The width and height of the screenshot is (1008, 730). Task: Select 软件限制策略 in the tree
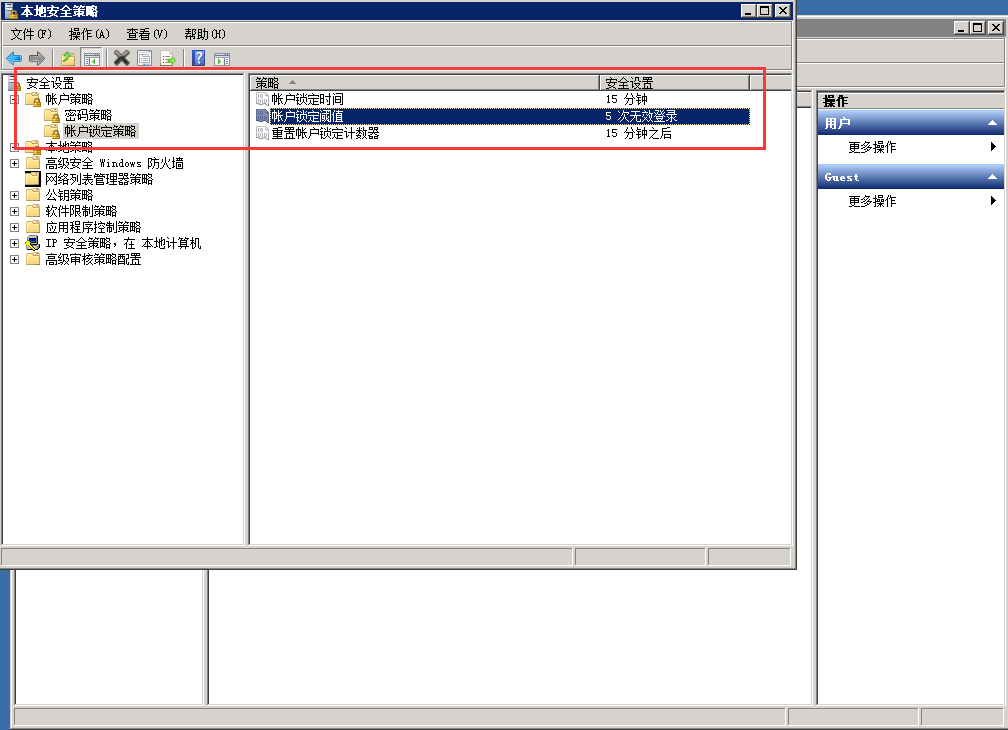[x=81, y=211]
